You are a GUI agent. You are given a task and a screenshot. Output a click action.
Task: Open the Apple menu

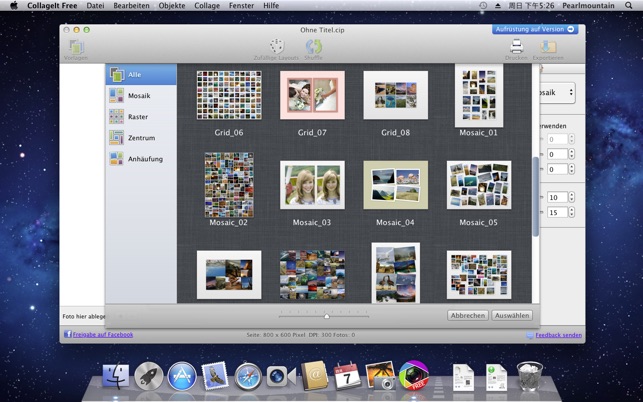coord(14,5)
